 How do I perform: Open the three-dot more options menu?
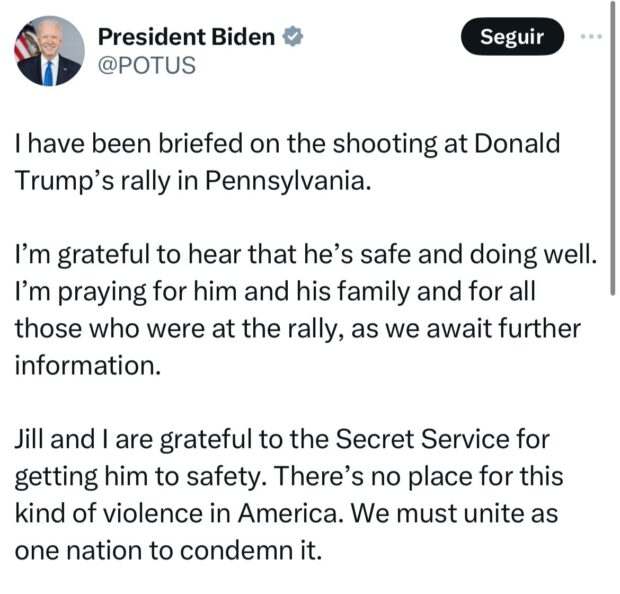(x=592, y=38)
